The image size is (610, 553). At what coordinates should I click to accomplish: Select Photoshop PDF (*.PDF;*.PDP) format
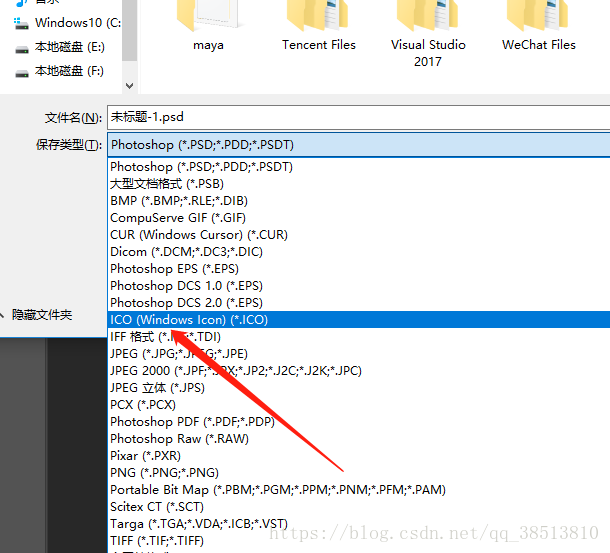click(359, 422)
